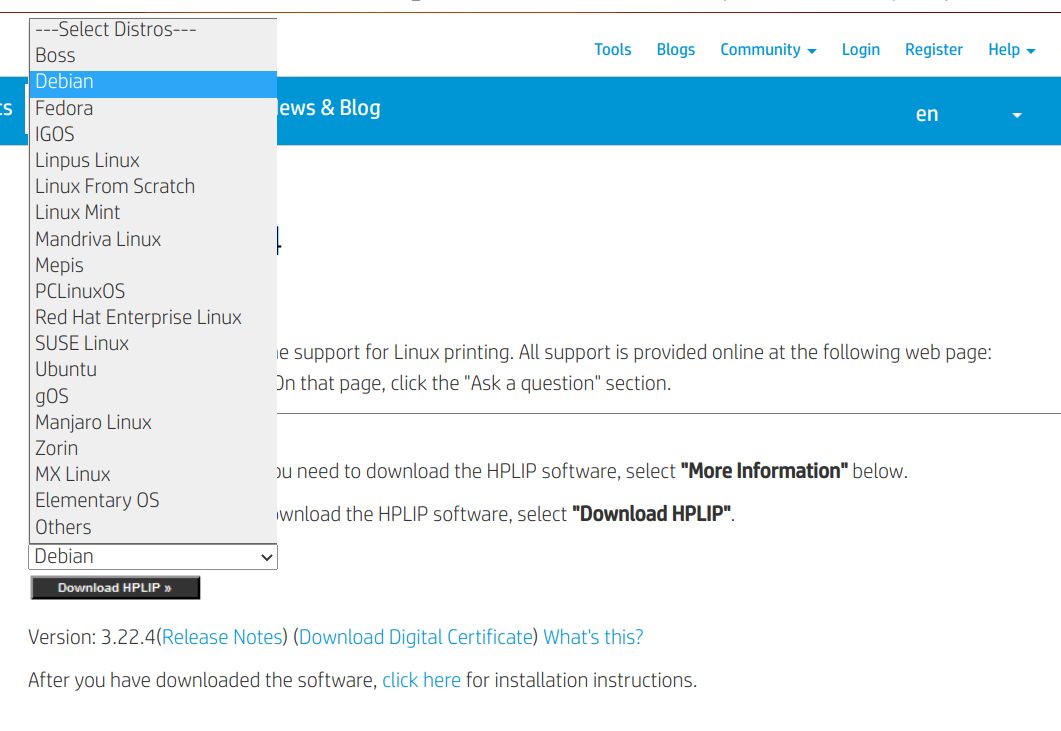Open Download Digital Certificate link

(x=415, y=638)
